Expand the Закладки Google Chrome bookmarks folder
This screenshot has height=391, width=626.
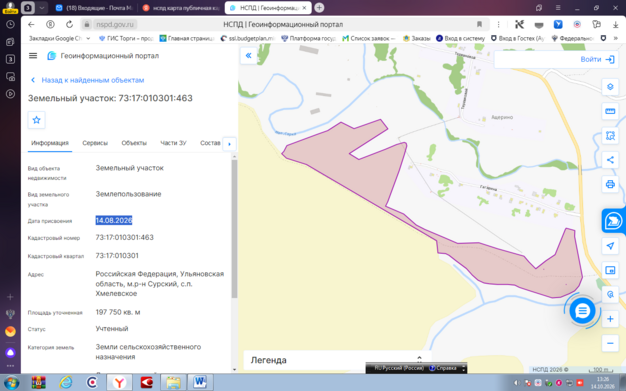coord(59,38)
